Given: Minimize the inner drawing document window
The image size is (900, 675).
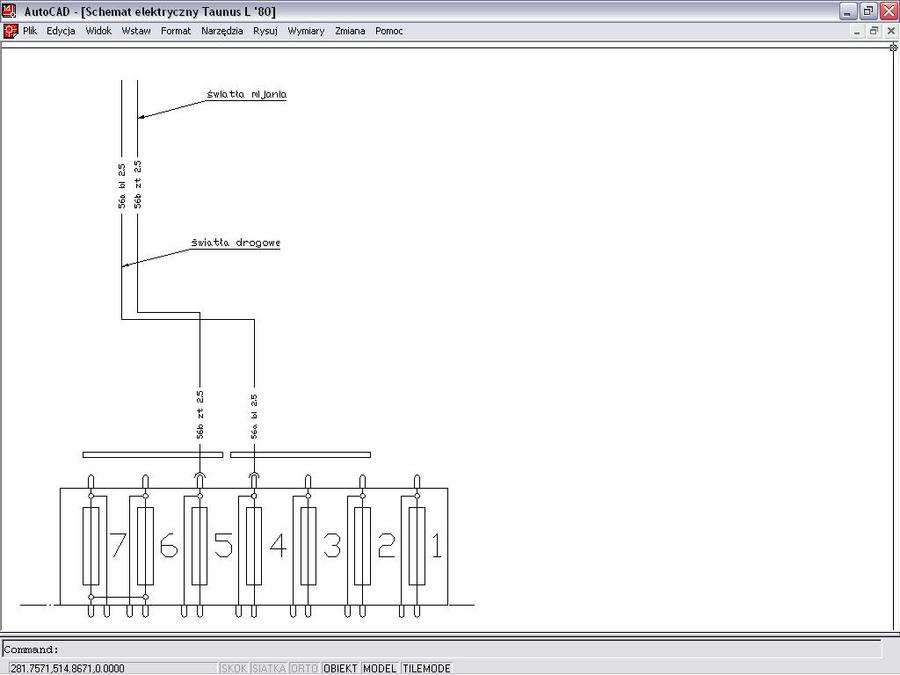Looking at the screenshot, I should (858, 31).
